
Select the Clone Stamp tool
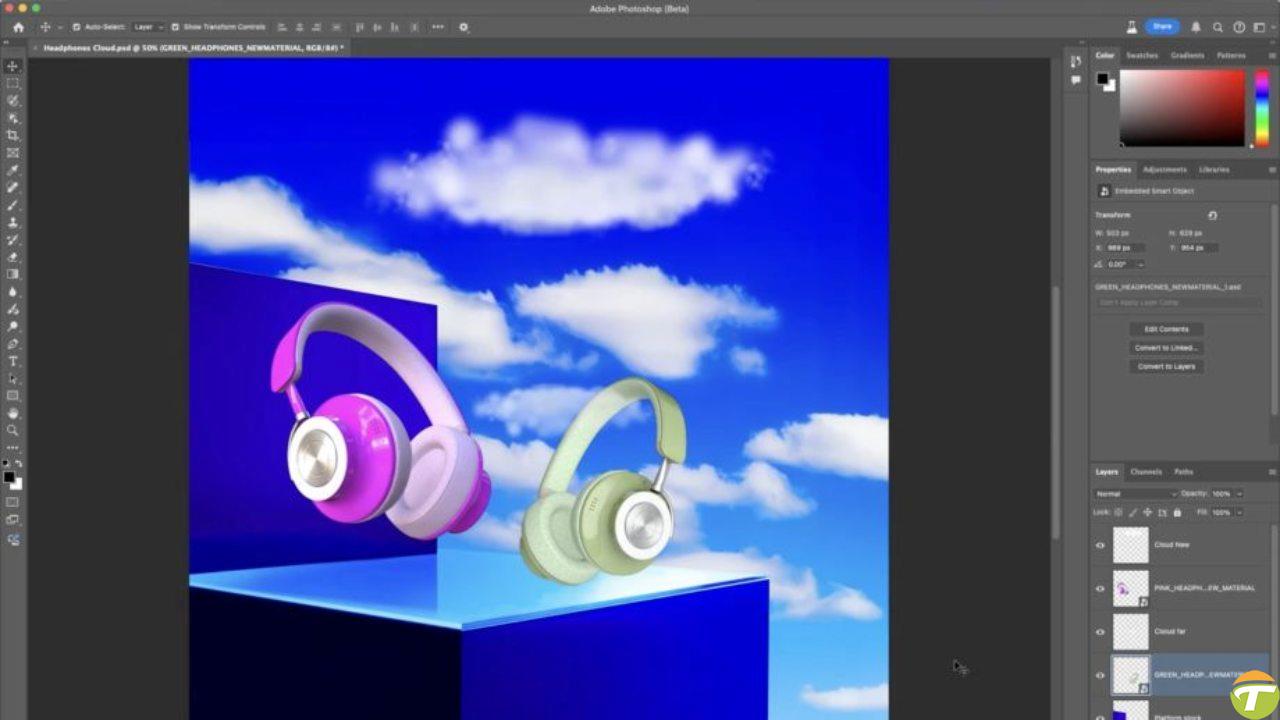(13, 222)
